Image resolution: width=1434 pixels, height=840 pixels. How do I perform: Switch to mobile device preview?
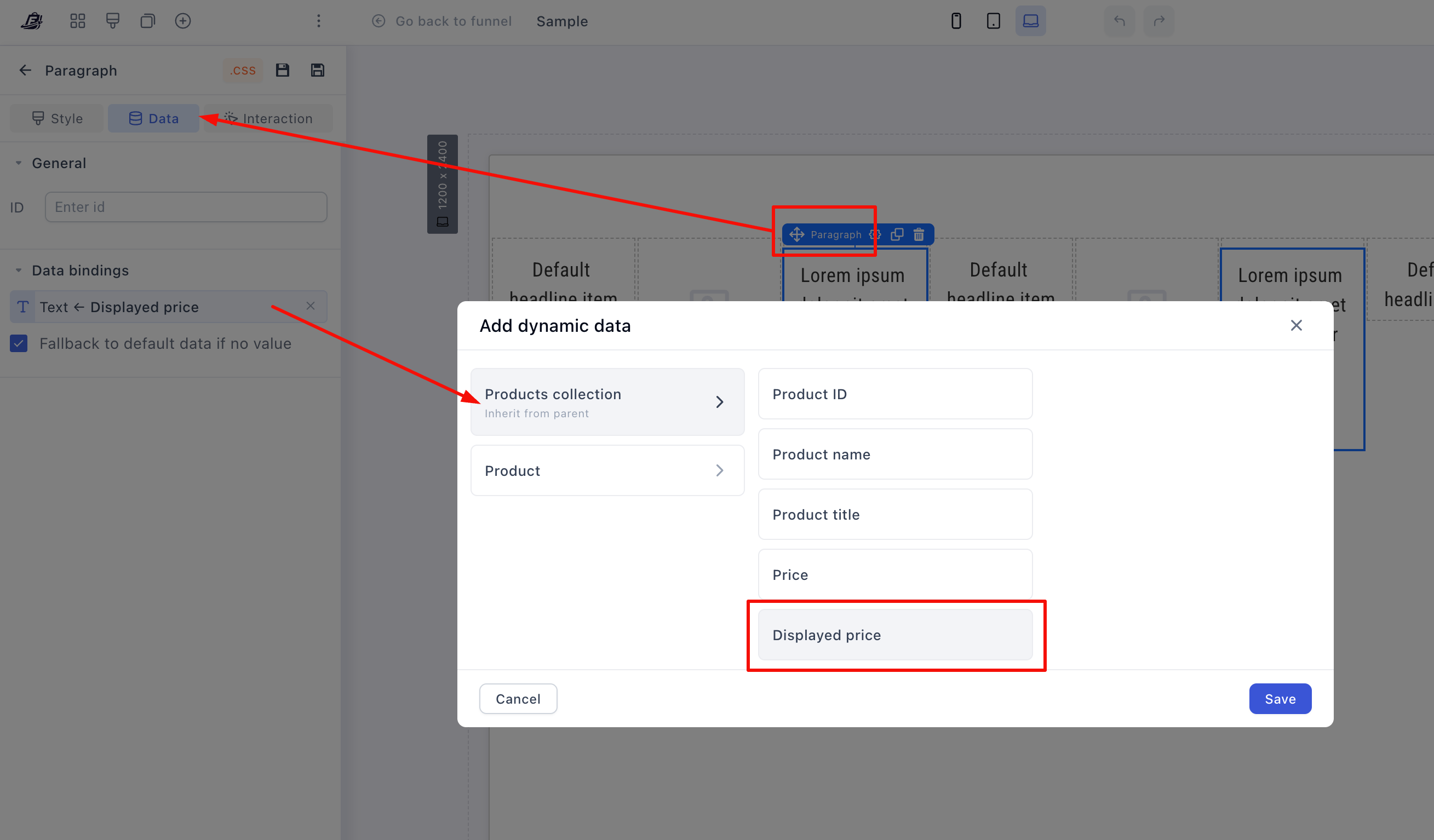pyautogui.click(x=956, y=21)
